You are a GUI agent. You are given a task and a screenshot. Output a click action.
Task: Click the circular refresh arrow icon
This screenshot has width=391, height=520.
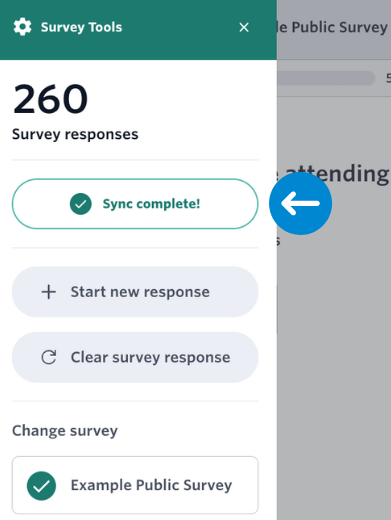(x=49, y=357)
